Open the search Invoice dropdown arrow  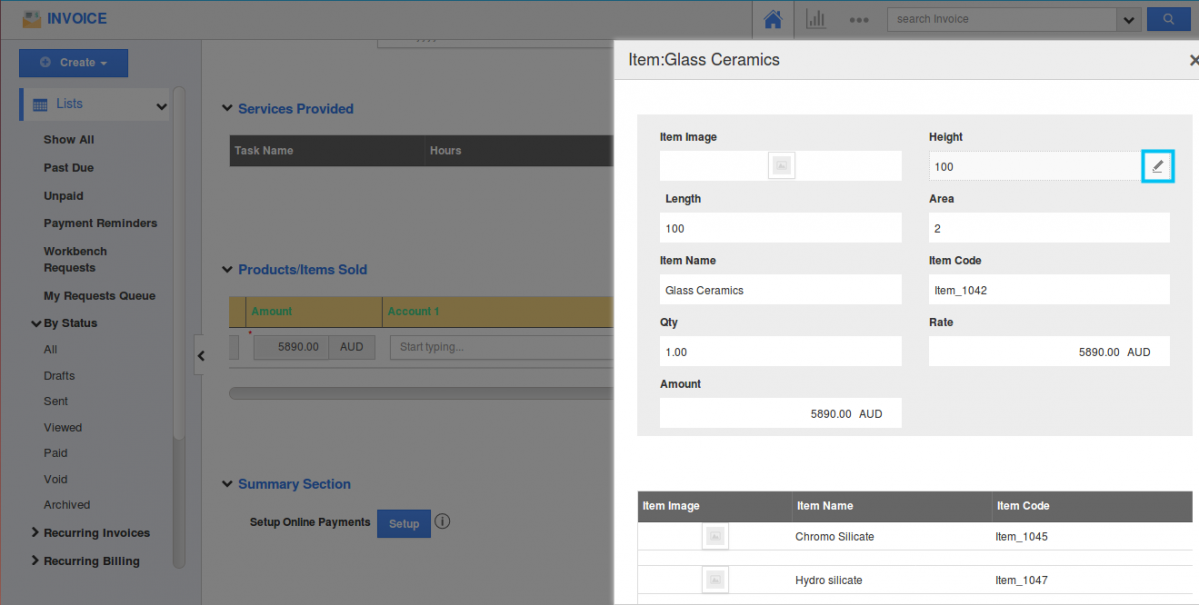pyautogui.click(x=1129, y=19)
